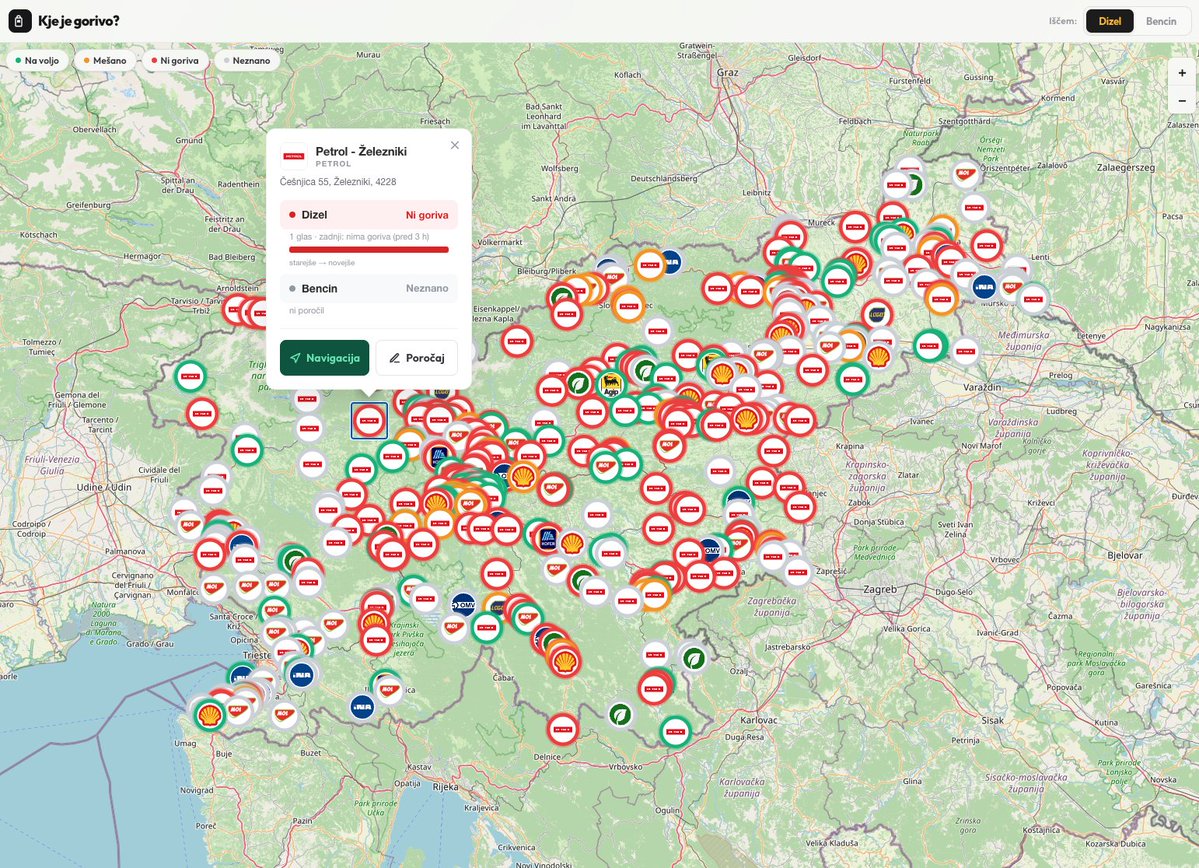This screenshot has height=868, width=1199.
Task: Open the INA marker nearest Buzet
Action: 362,707
